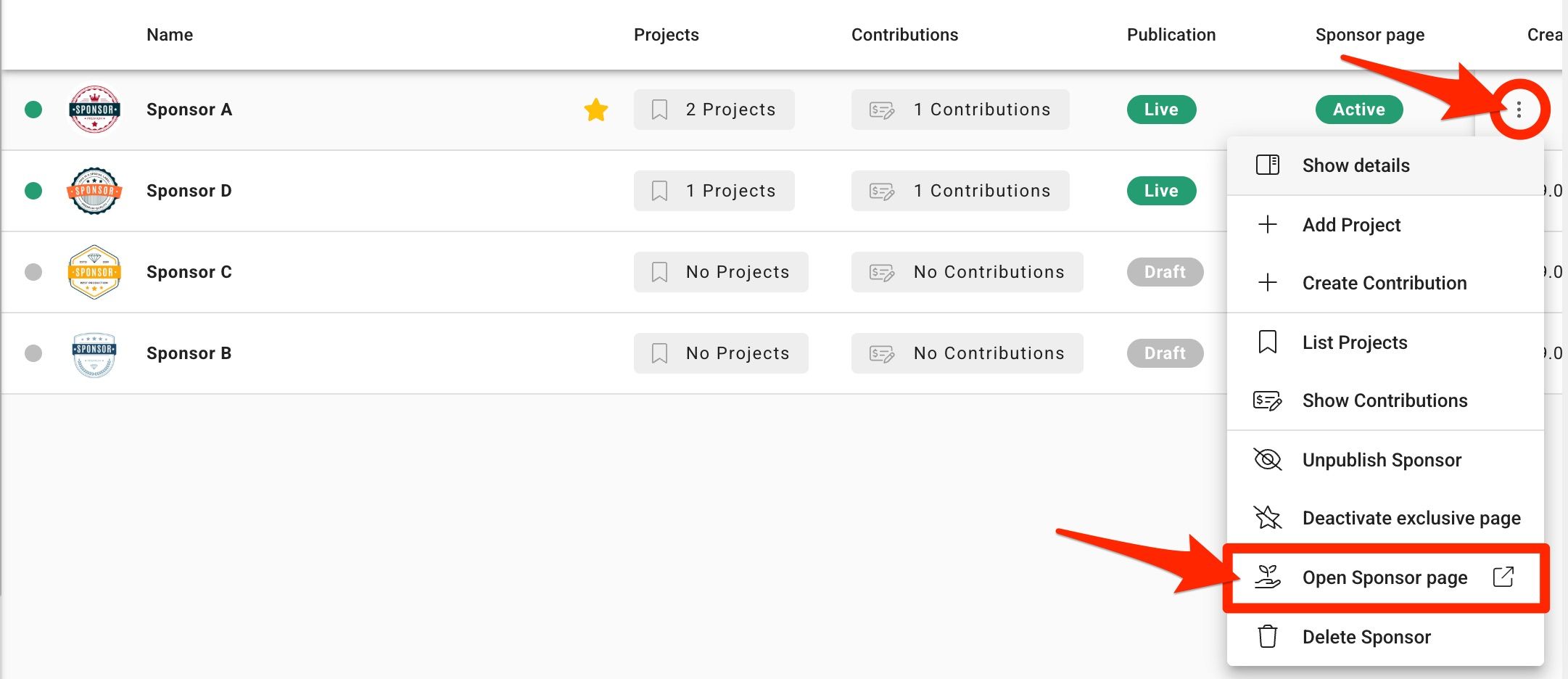Open the 2 Projects button for Sponsor A
Viewport: 1568px width, 679px height.
click(714, 110)
